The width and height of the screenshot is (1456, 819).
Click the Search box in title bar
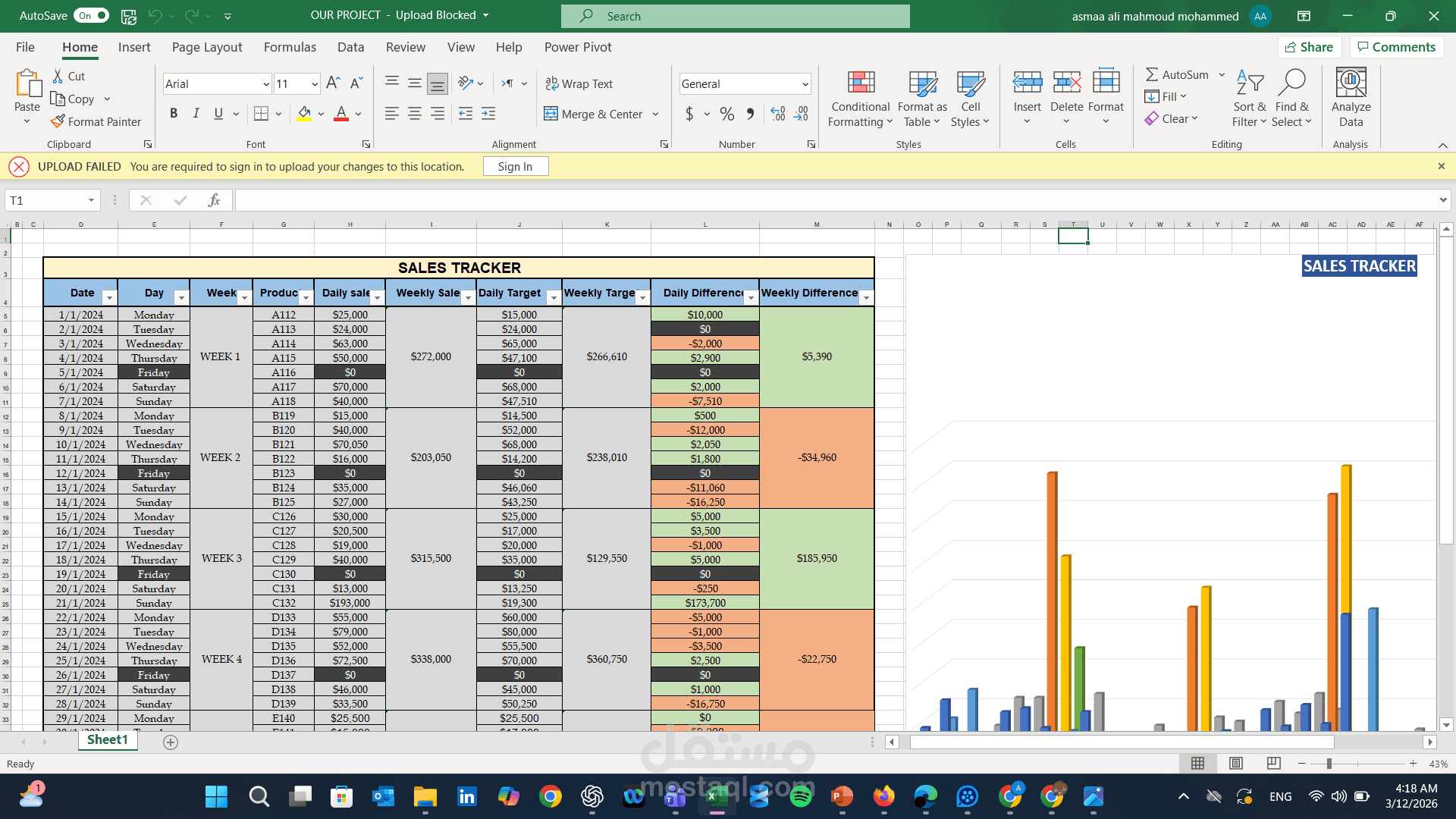(736, 16)
